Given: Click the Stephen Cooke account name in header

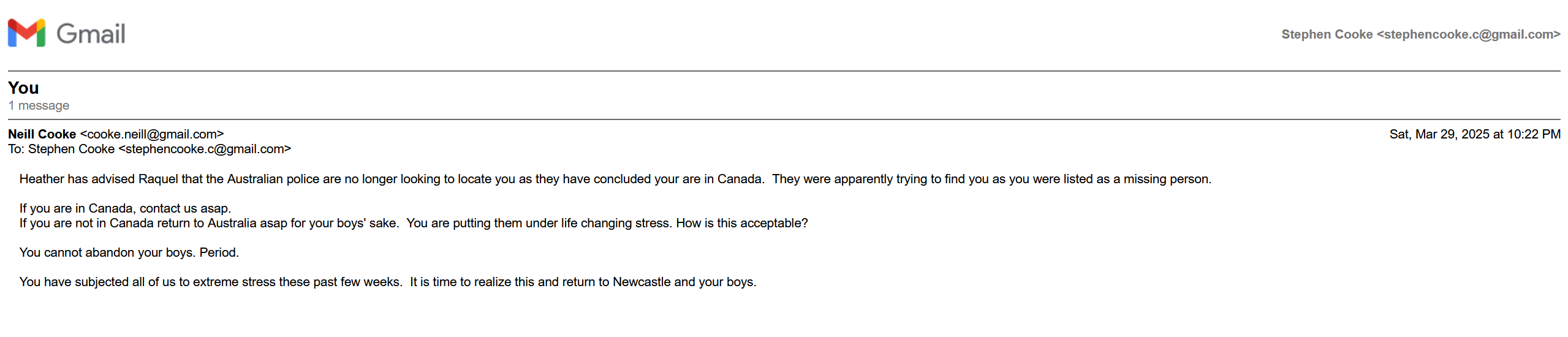Looking at the screenshot, I should [1327, 34].
